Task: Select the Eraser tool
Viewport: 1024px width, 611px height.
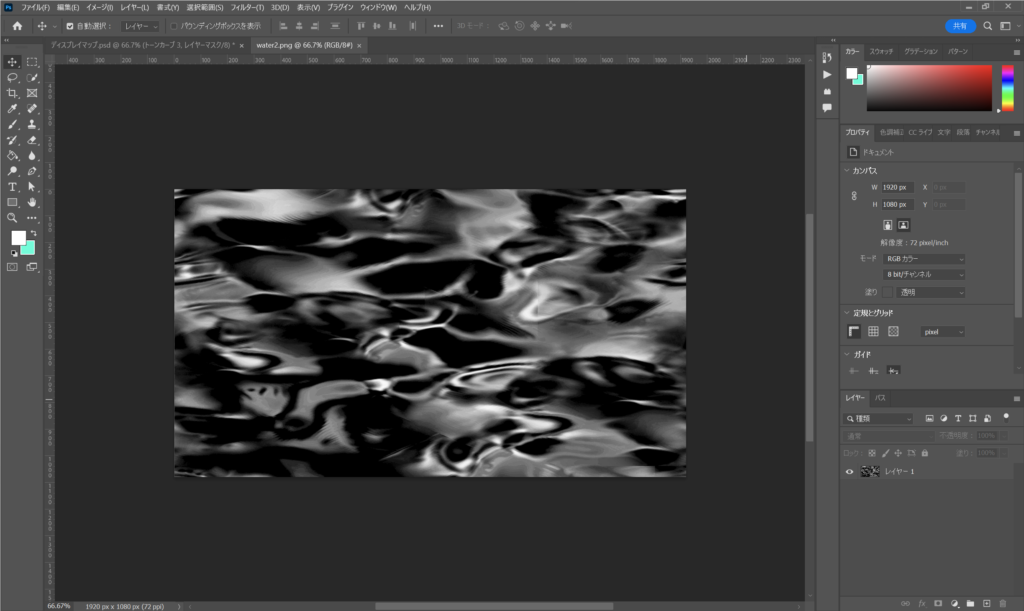Action: click(32, 140)
